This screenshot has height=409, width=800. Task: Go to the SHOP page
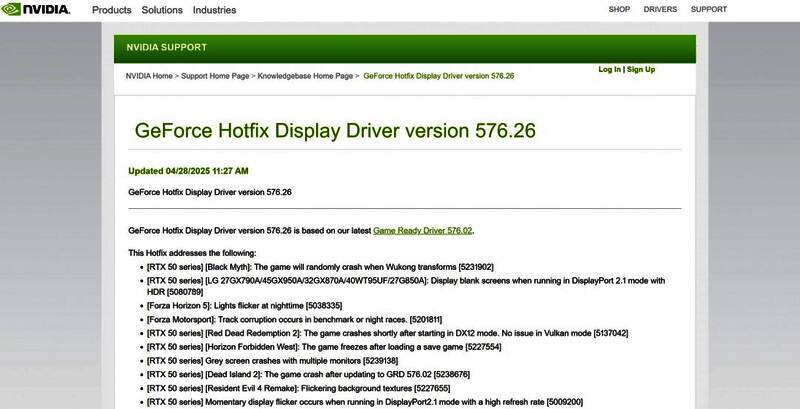(619, 10)
